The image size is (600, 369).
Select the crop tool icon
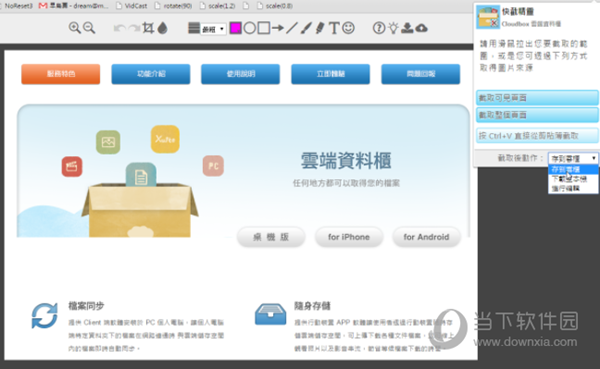tap(148, 28)
